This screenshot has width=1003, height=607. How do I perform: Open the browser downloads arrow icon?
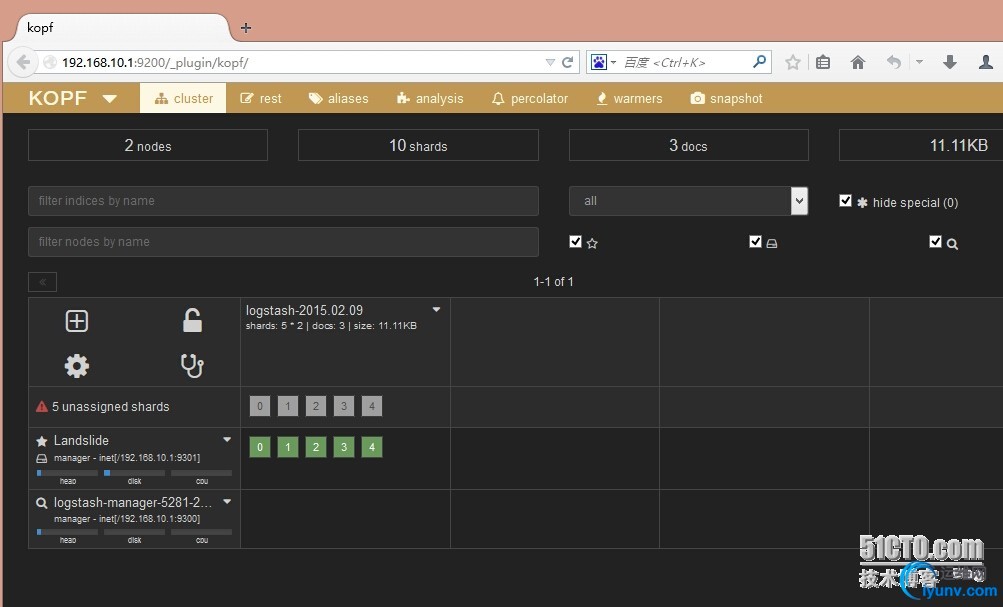click(950, 62)
